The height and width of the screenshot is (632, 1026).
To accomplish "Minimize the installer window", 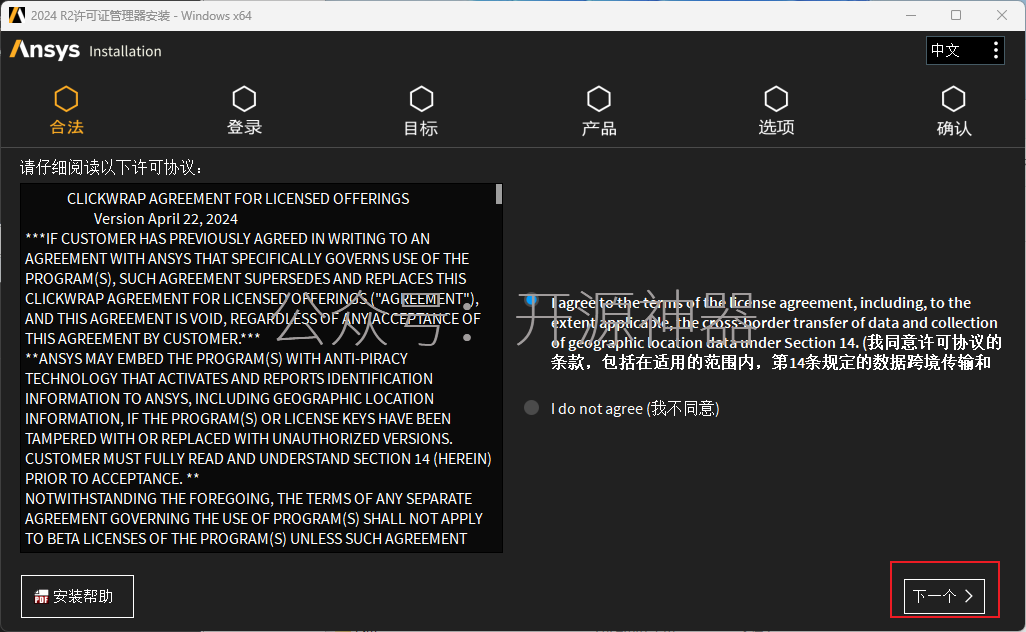I will 910,15.
